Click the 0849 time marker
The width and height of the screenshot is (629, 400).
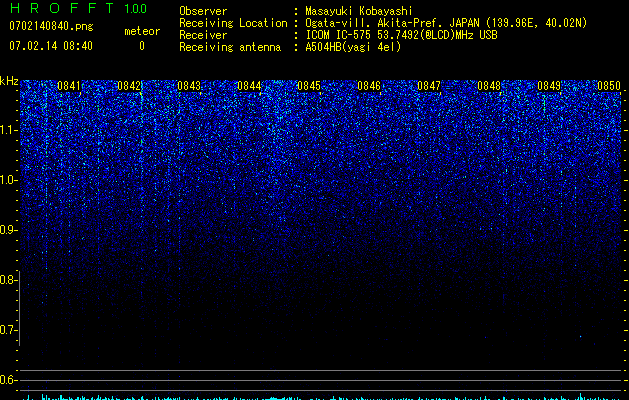(549, 86)
